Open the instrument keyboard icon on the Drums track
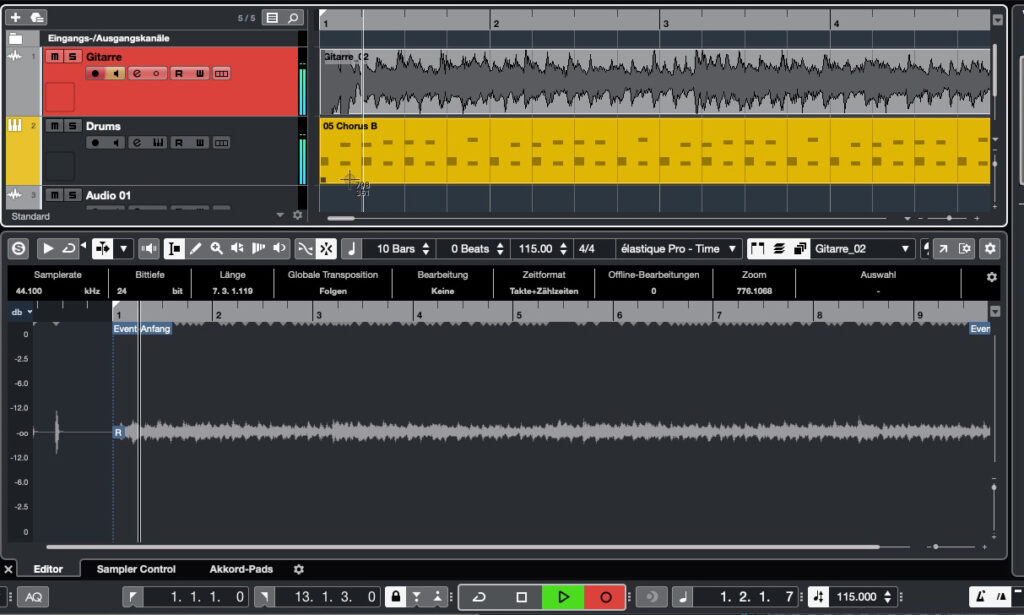1024x615 pixels. click(x=157, y=143)
